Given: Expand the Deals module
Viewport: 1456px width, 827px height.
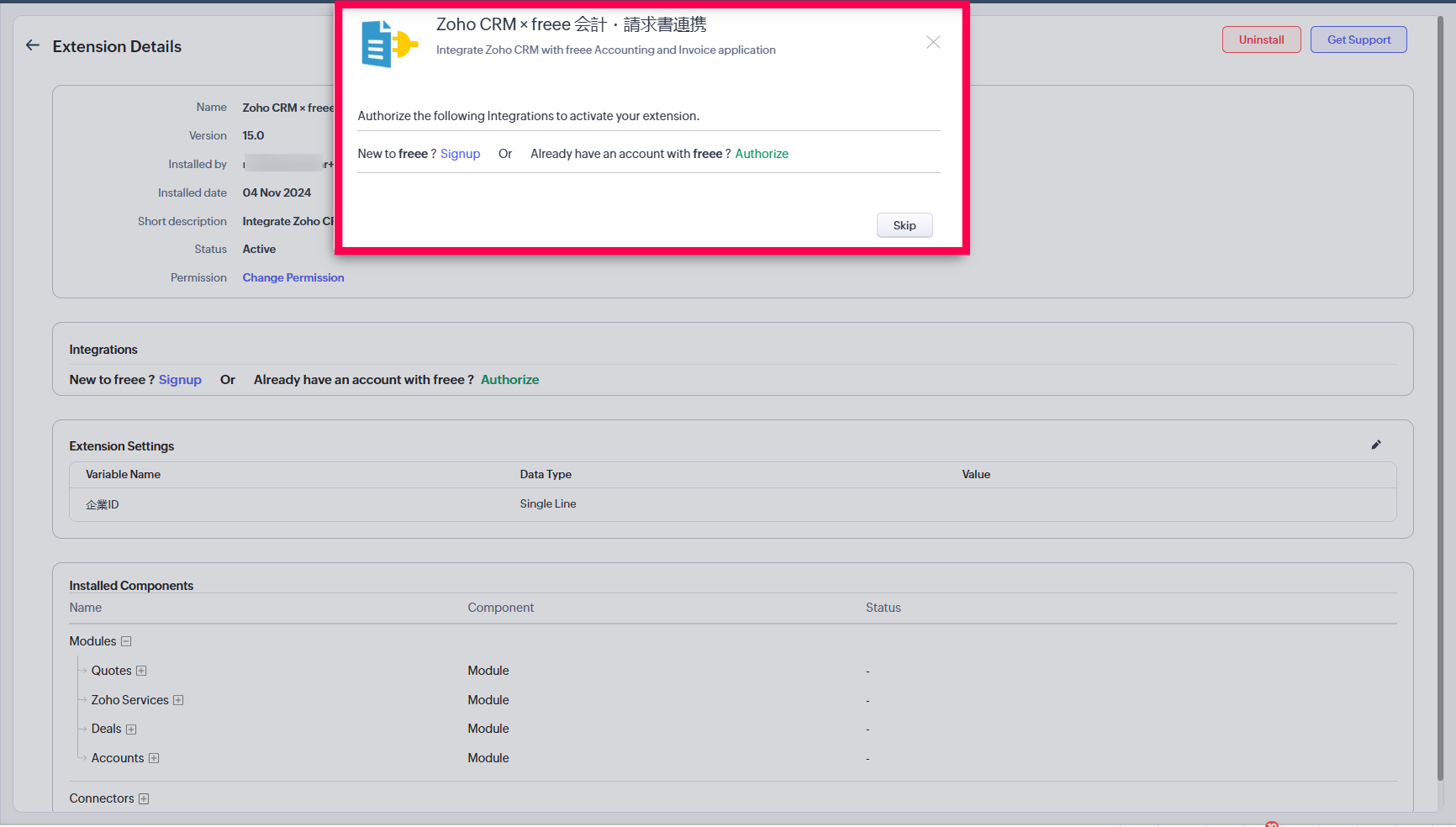Looking at the screenshot, I should tap(131, 730).
